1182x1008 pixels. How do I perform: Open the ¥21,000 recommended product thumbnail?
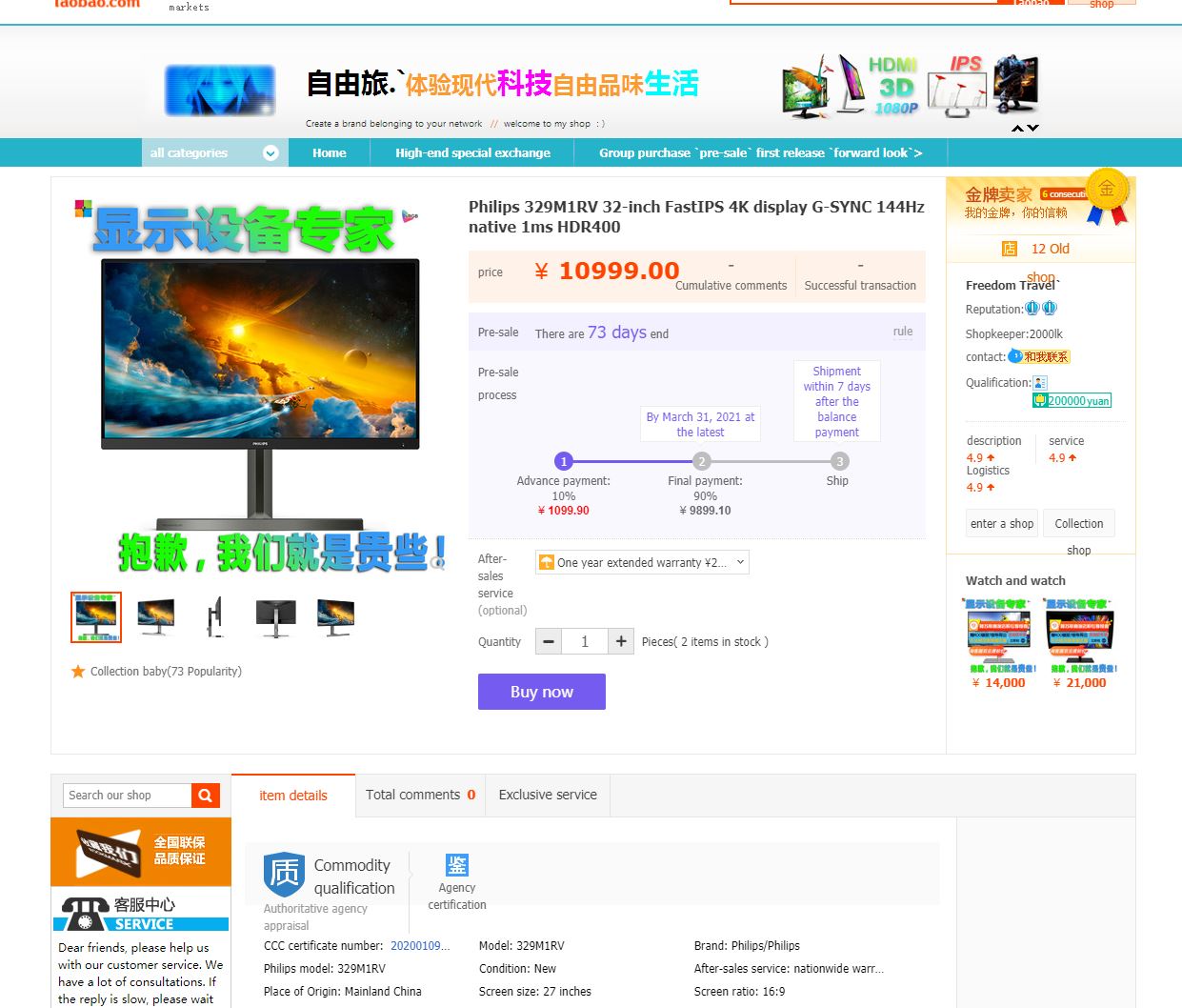point(1080,635)
